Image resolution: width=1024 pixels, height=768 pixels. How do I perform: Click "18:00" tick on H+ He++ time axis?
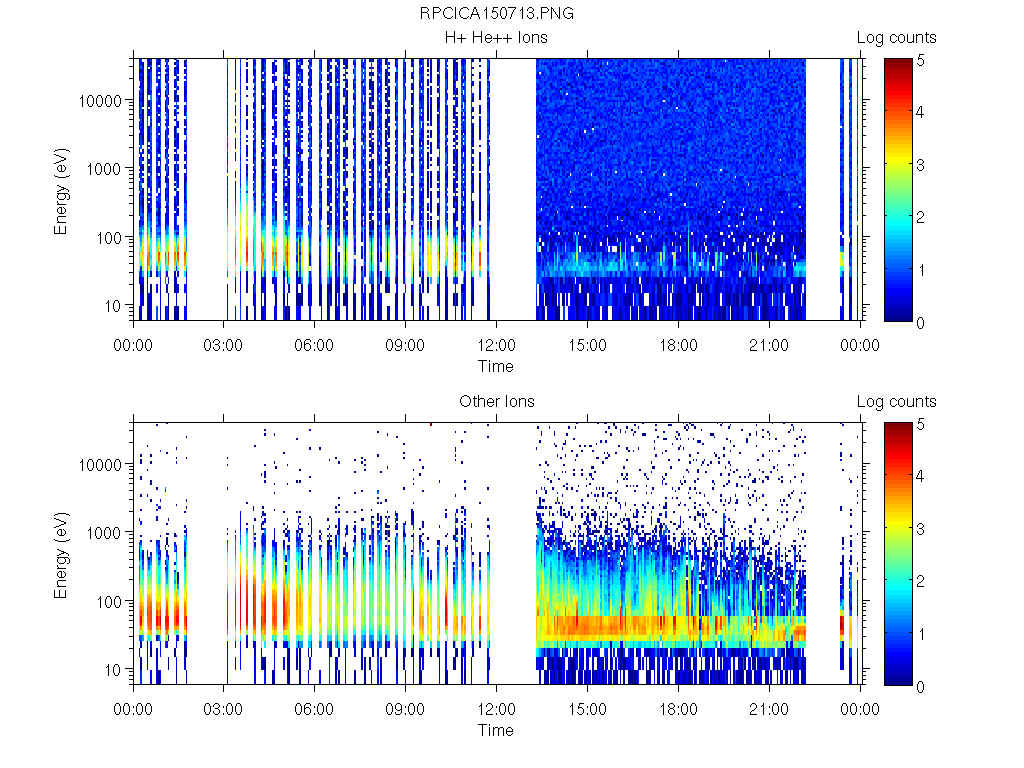pyautogui.click(x=679, y=345)
